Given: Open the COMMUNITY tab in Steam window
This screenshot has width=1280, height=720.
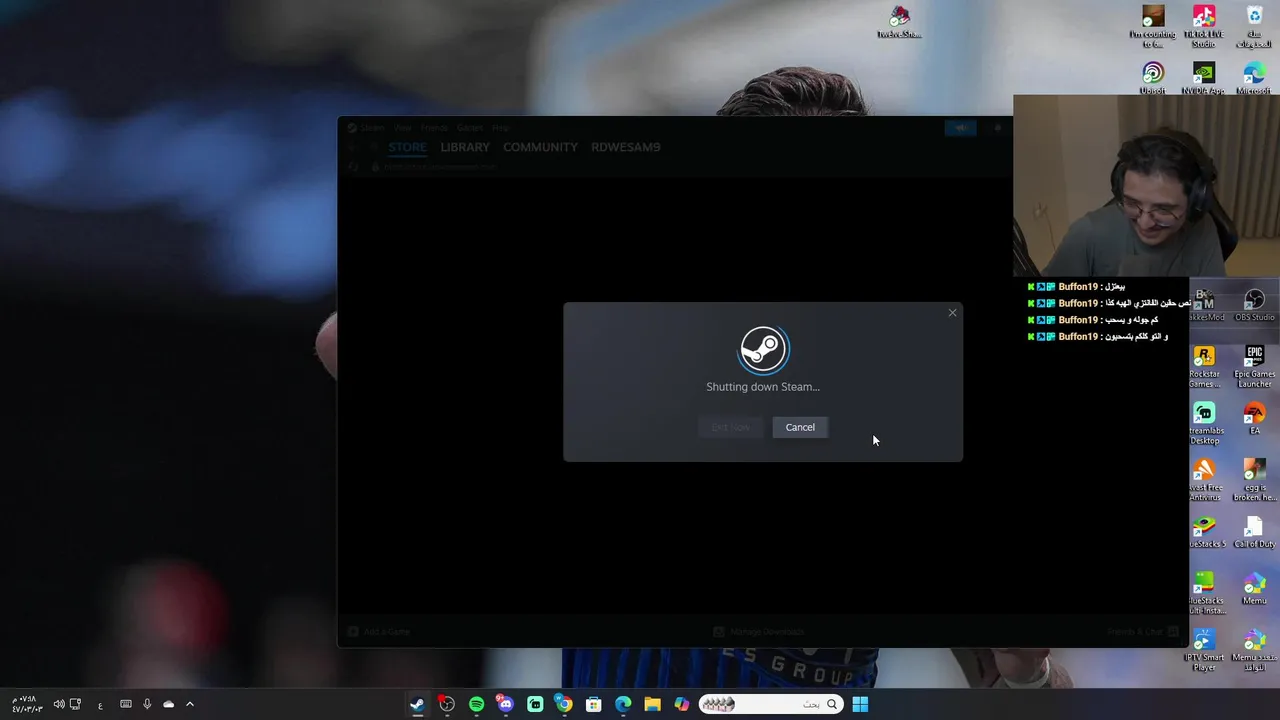Looking at the screenshot, I should [540, 147].
